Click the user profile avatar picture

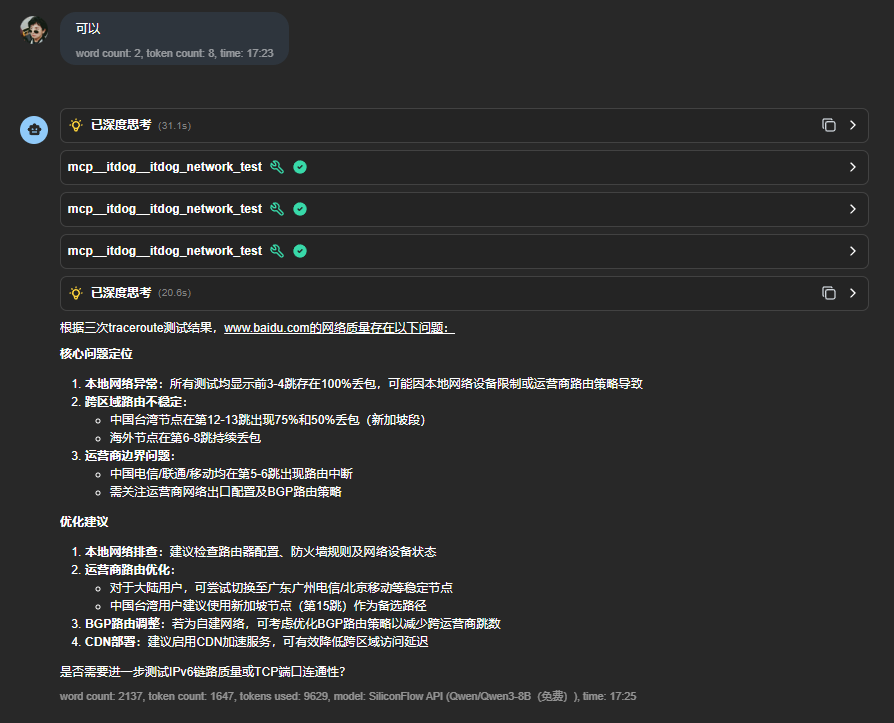[34, 30]
